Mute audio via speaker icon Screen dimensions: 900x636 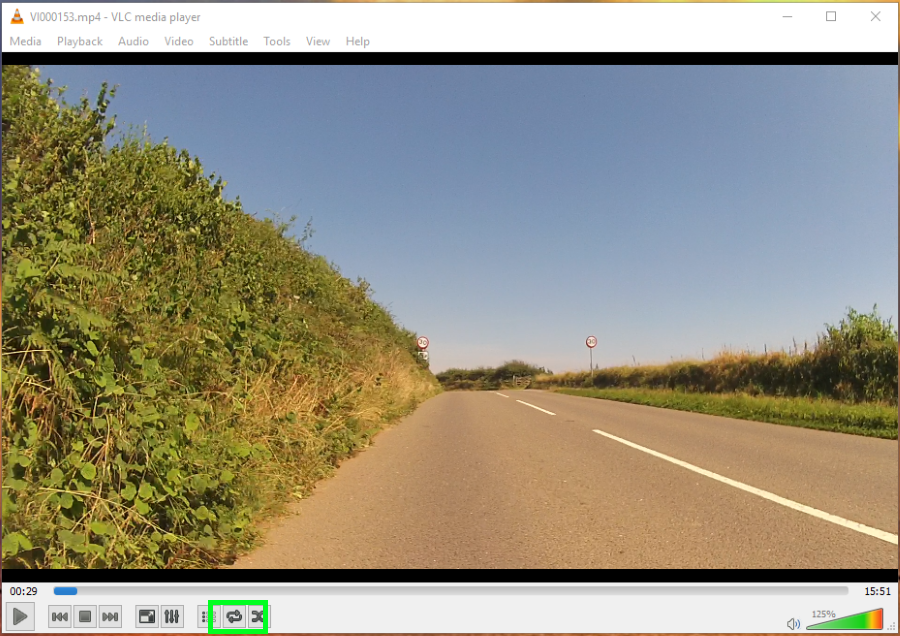click(x=793, y=623)
